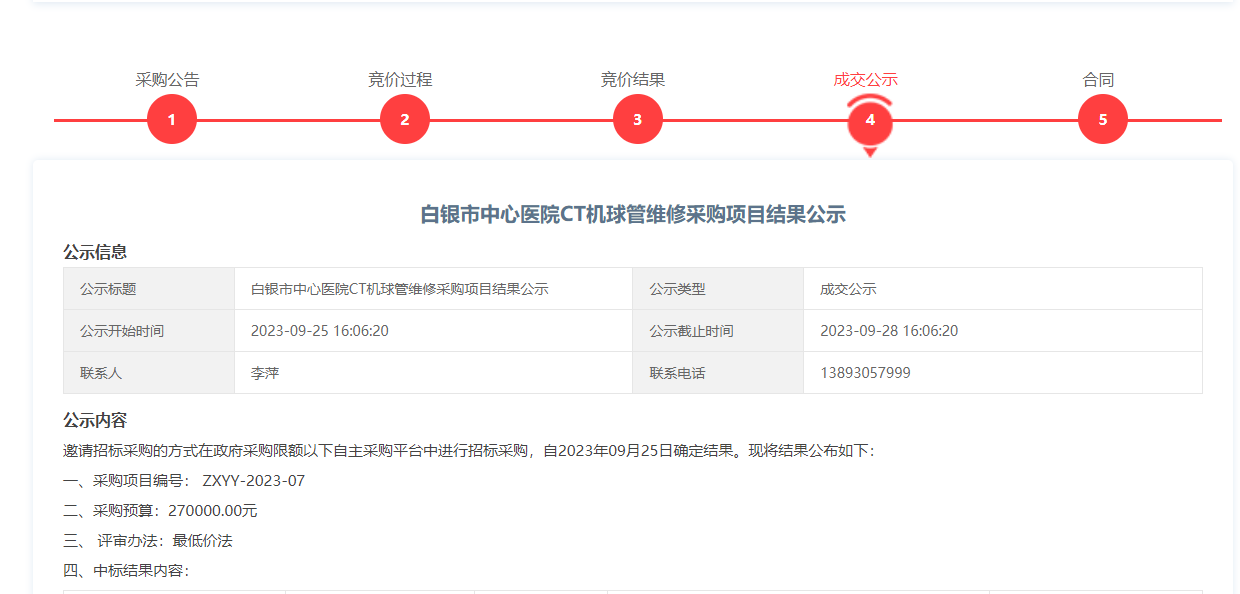
Task: Click the 四、中标结果内容 line
Action: pyautogui.click(x=126, y=571)
